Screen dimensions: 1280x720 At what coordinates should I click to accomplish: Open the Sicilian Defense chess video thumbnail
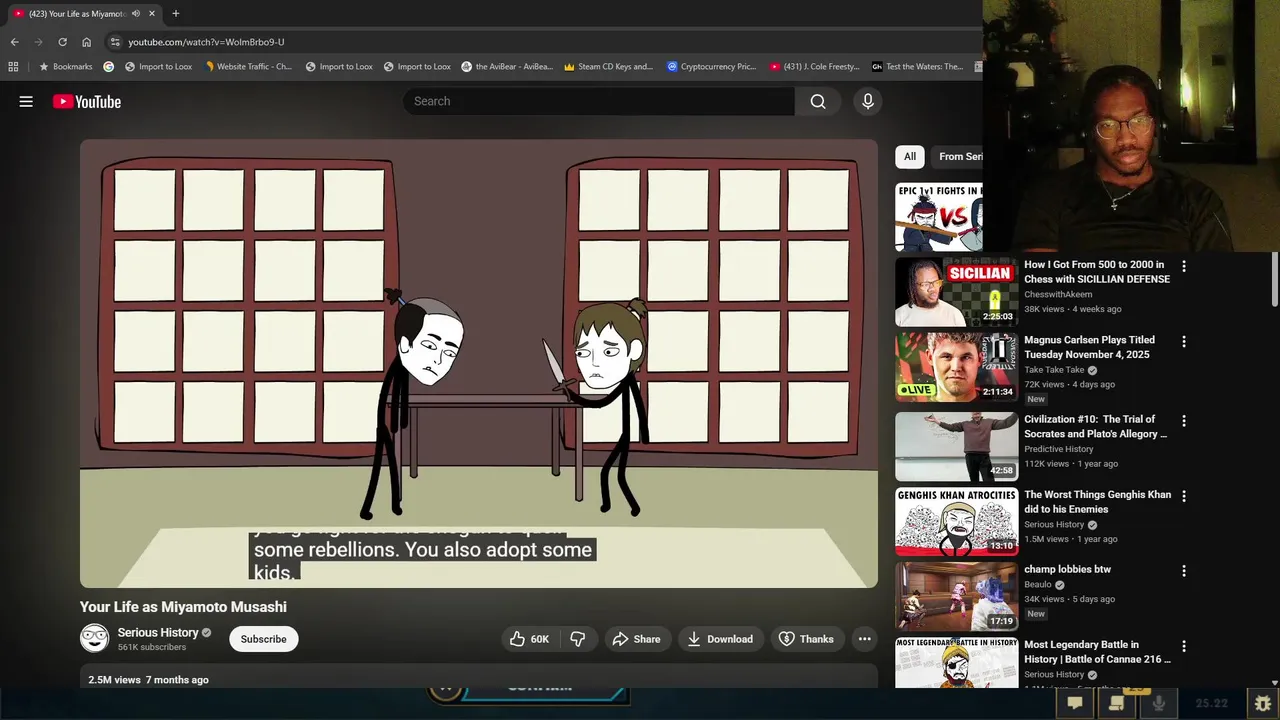coord(956,292)
